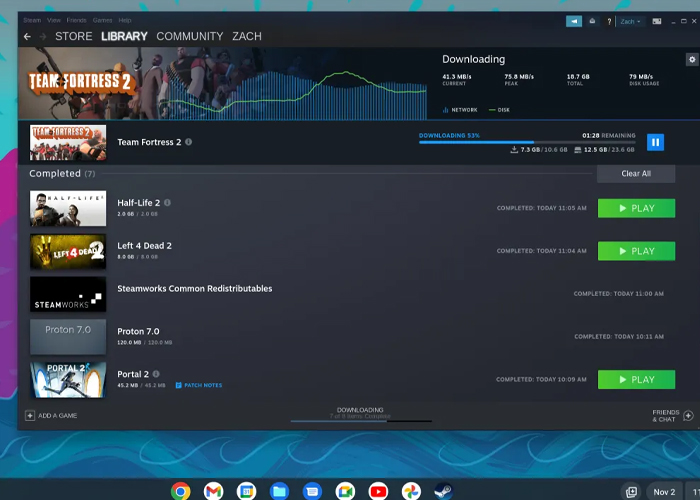Open download settings gear icon
This screenshot has height=500, width=700.
692,59
